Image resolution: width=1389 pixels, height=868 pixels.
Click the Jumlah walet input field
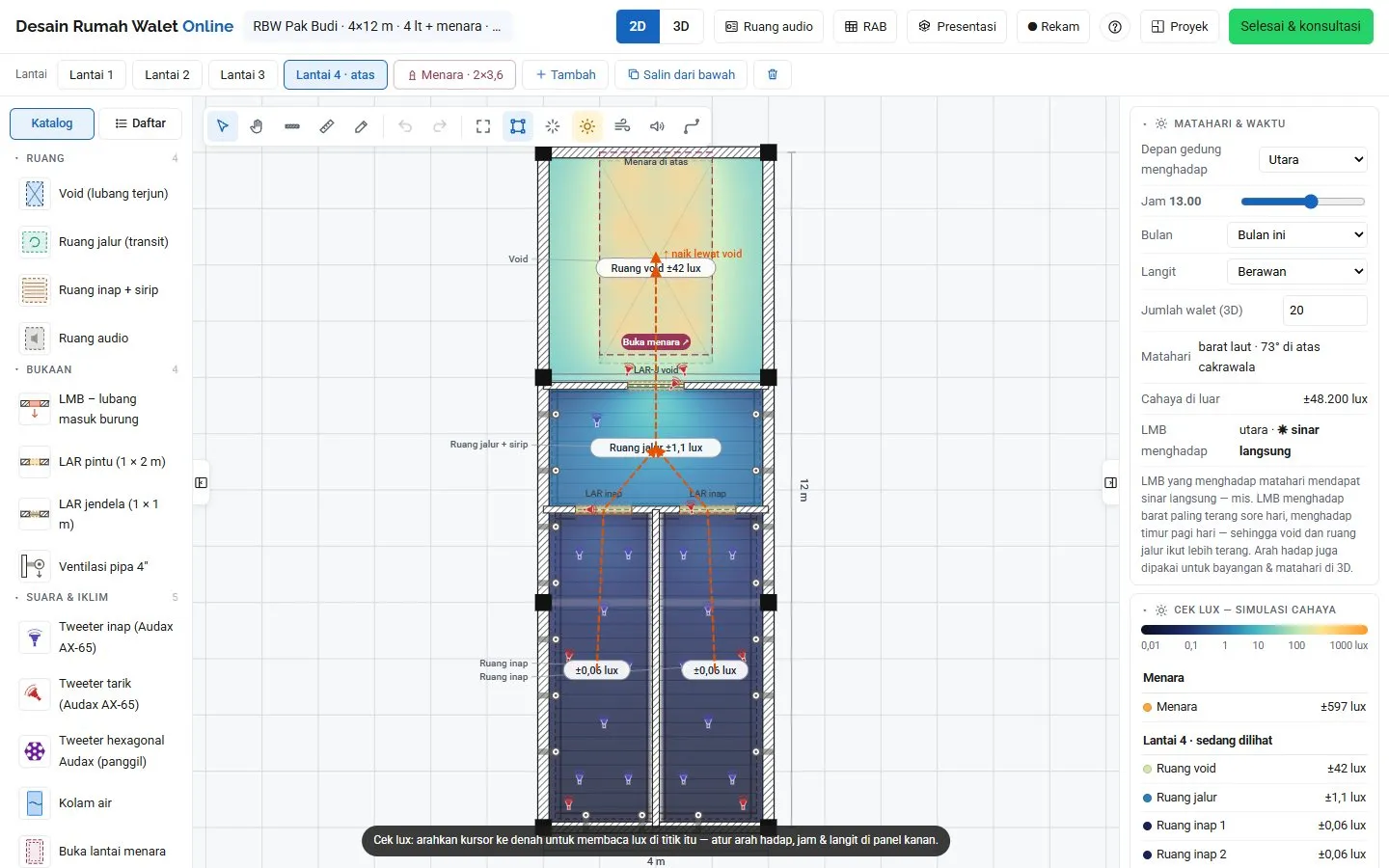[x=1324, y=311]
